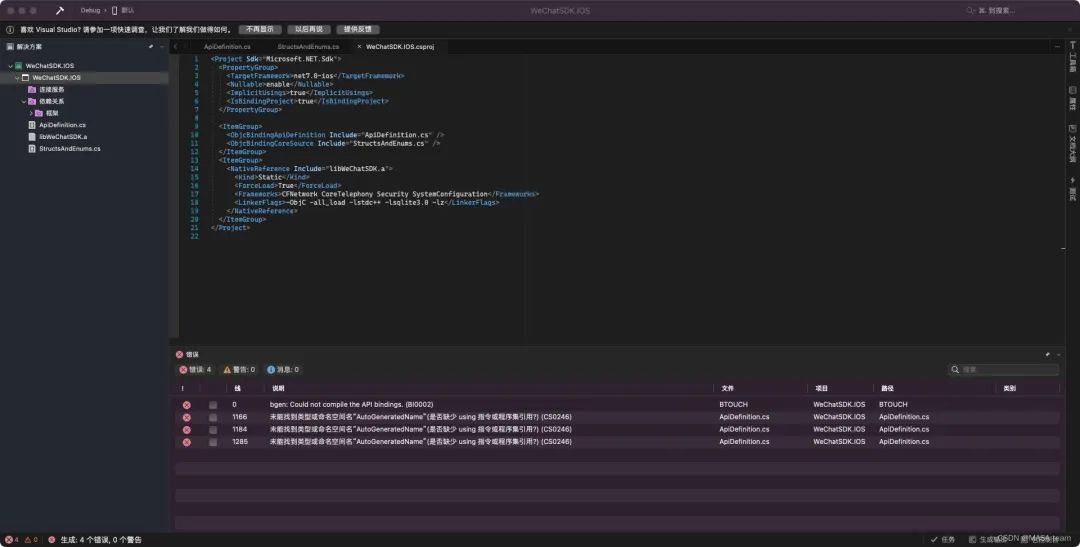Click the build hammer icon
Image resolution: width=1080 pixels, height=547 pixels.
pos(60,10)
